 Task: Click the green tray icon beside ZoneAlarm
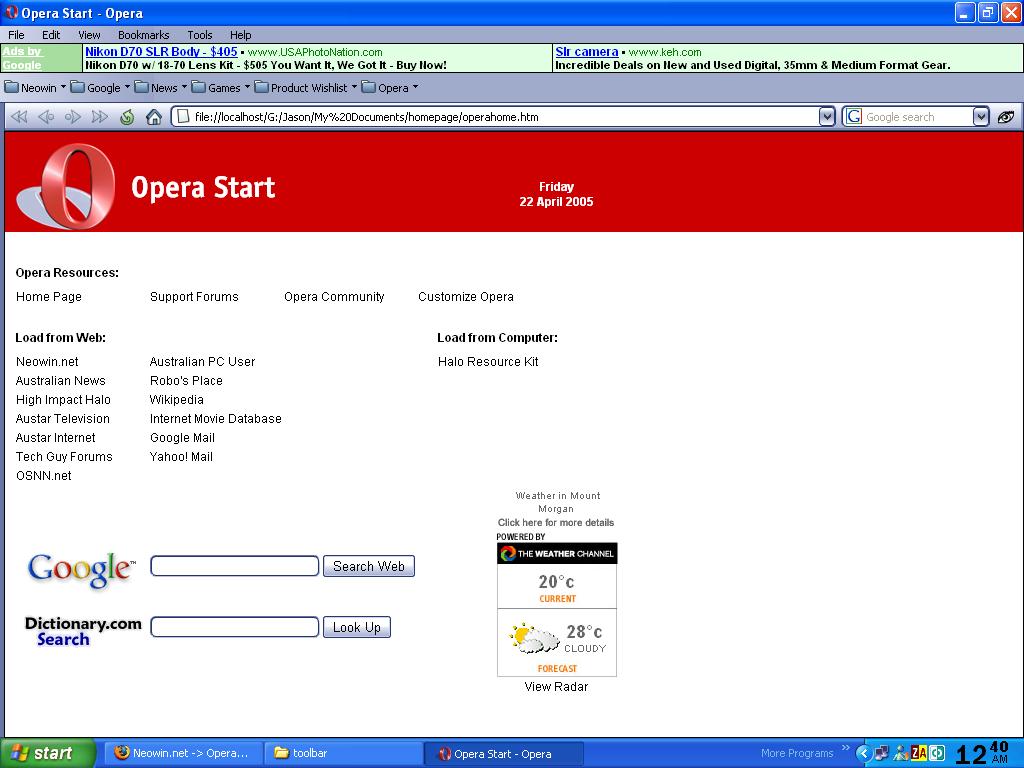tap(937, 753)
